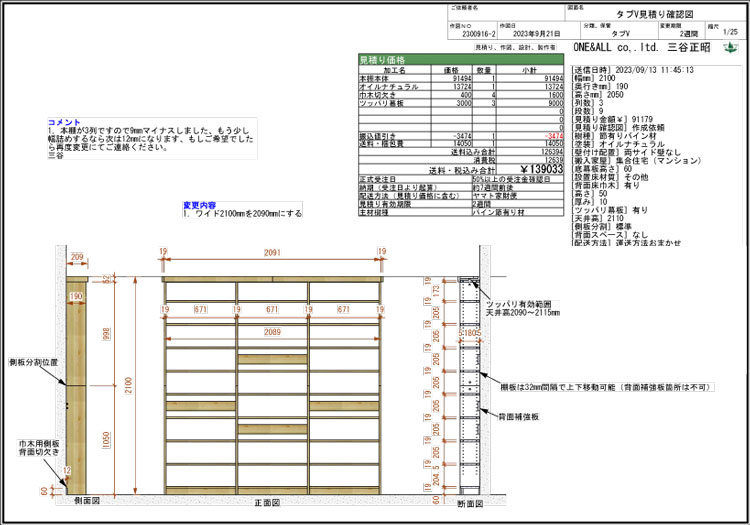
Task: Click the 998 upper height dimension
Action: pyautogui.click(x=106, y=334)
